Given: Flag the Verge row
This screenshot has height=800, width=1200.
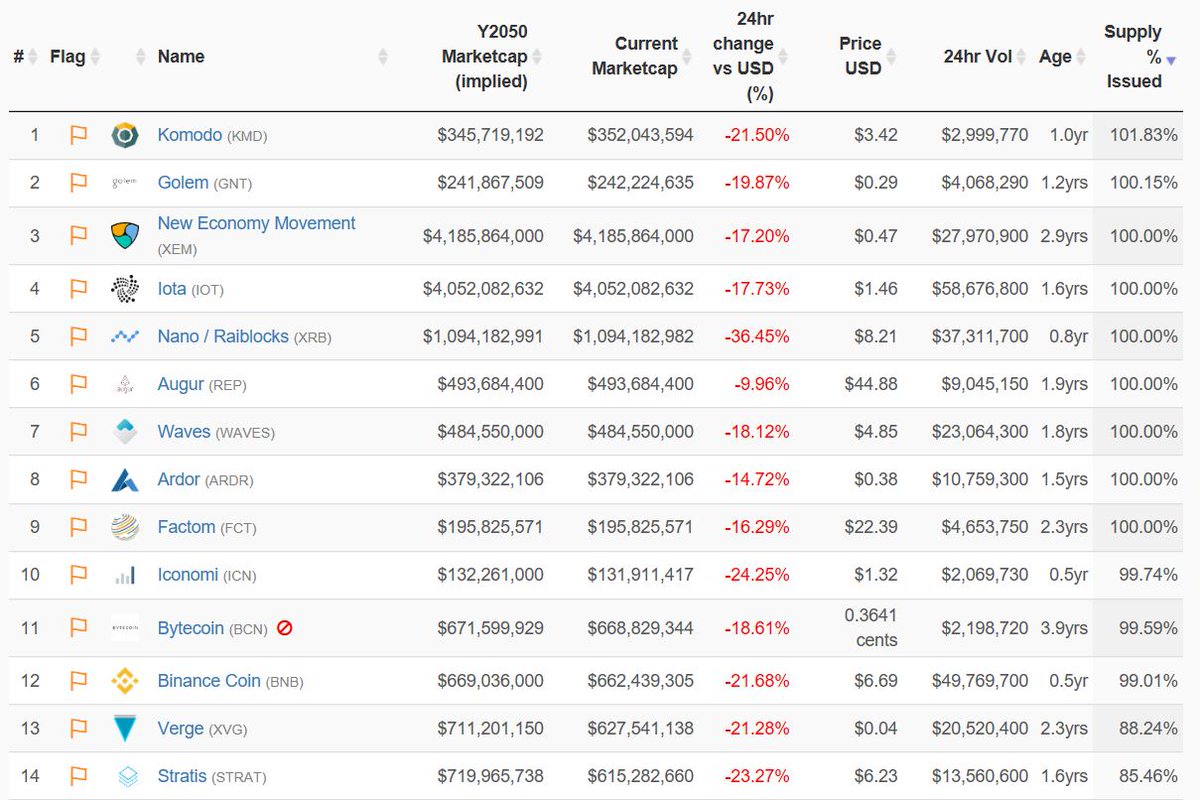Looking at the screenshot, I should click(78, 729).
